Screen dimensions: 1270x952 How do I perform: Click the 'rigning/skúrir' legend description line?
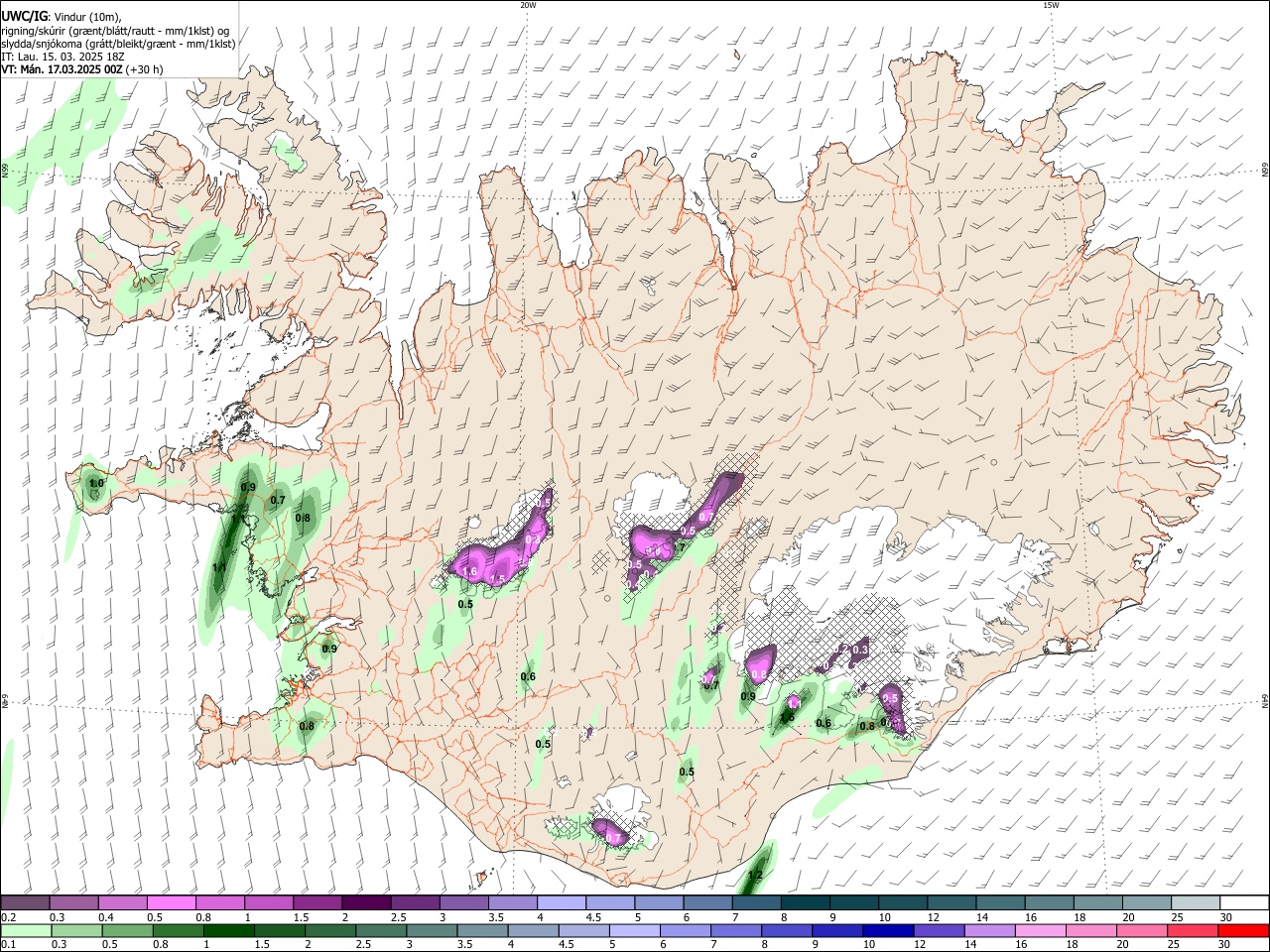115,30
